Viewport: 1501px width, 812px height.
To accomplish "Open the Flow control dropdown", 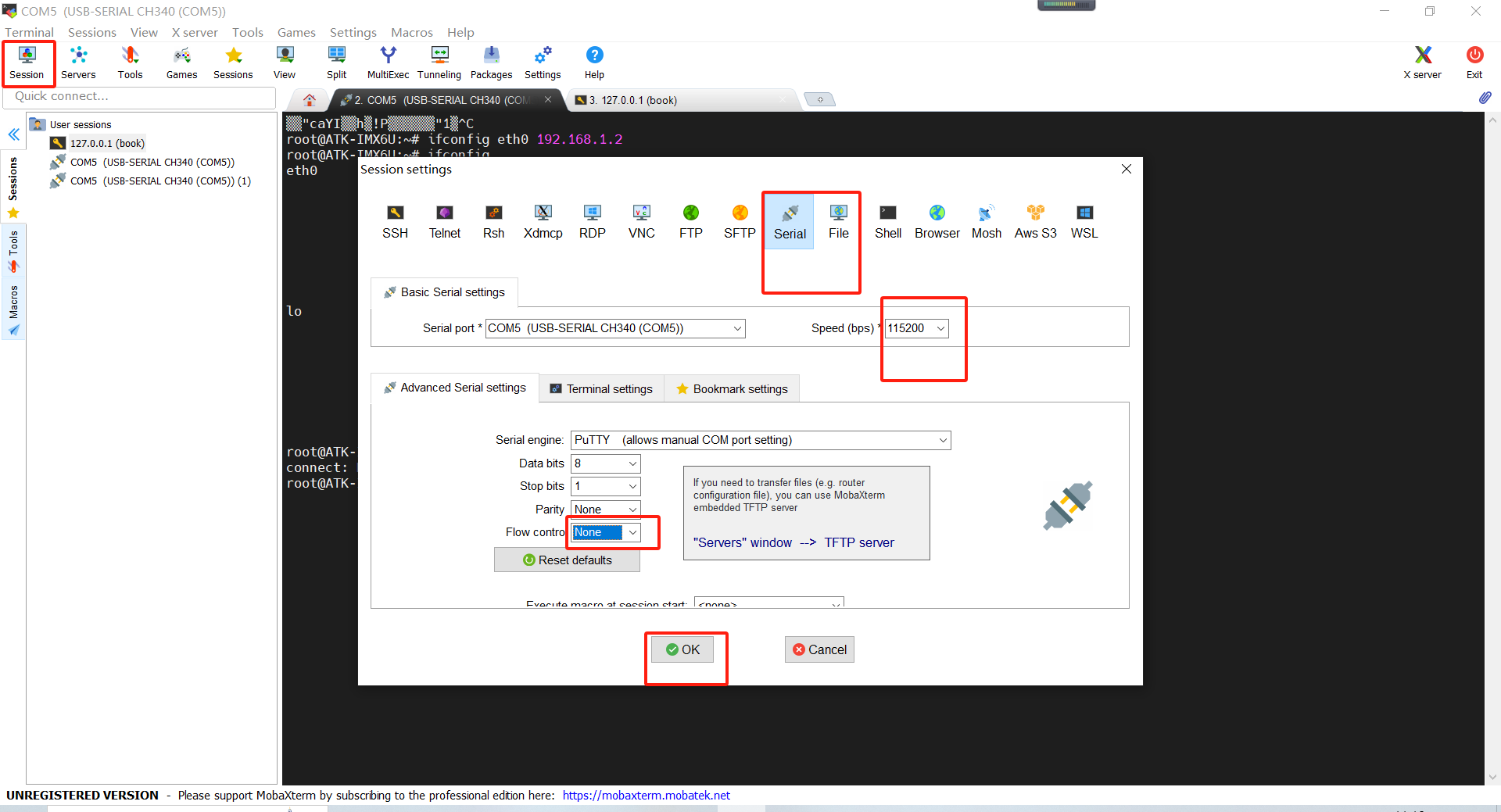I will coord(606,532).
